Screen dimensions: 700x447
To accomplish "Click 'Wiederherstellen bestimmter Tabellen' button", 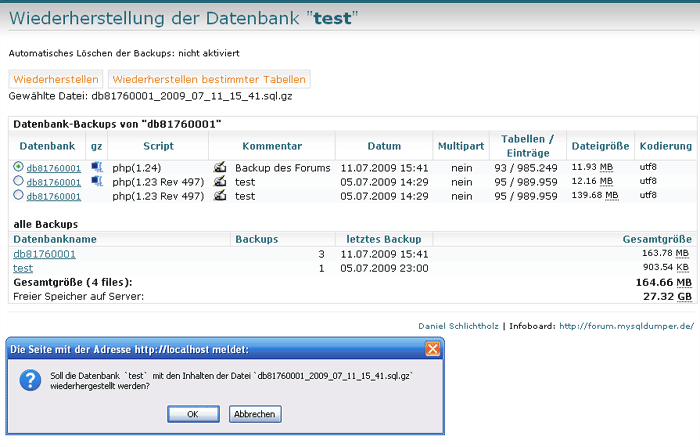I will (208, 79).
